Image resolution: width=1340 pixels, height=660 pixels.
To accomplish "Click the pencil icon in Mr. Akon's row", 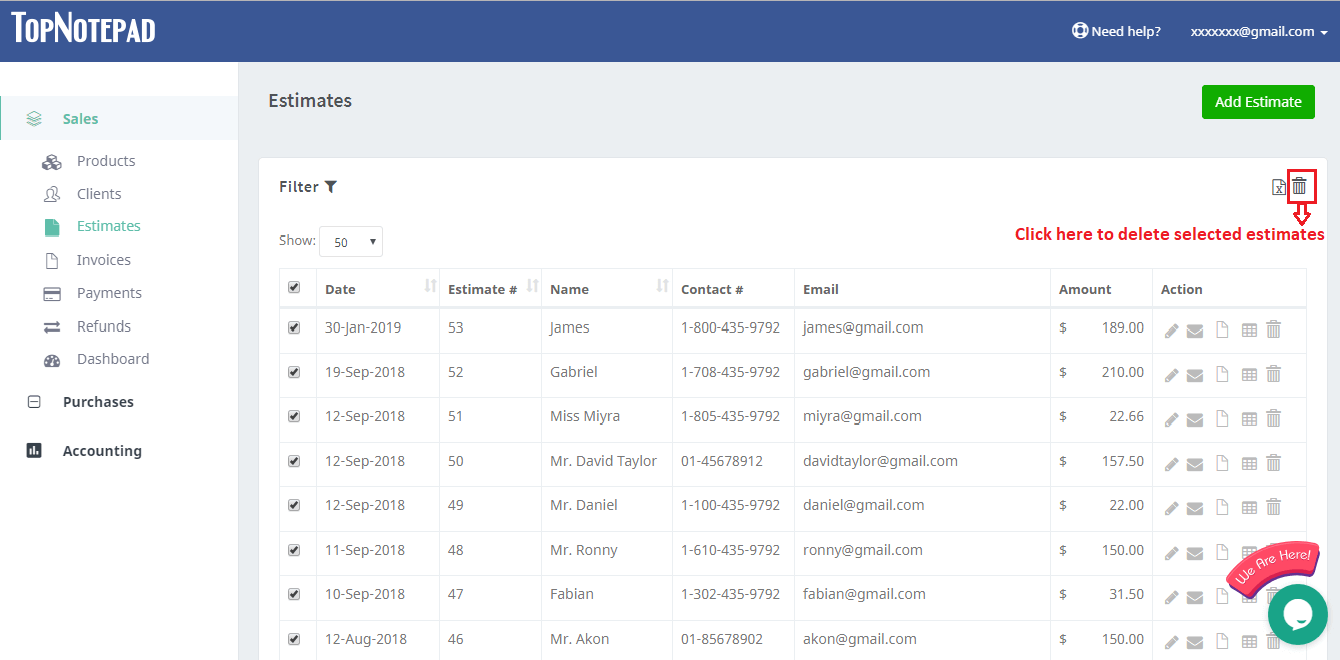I will click(x=1172, y=642).
